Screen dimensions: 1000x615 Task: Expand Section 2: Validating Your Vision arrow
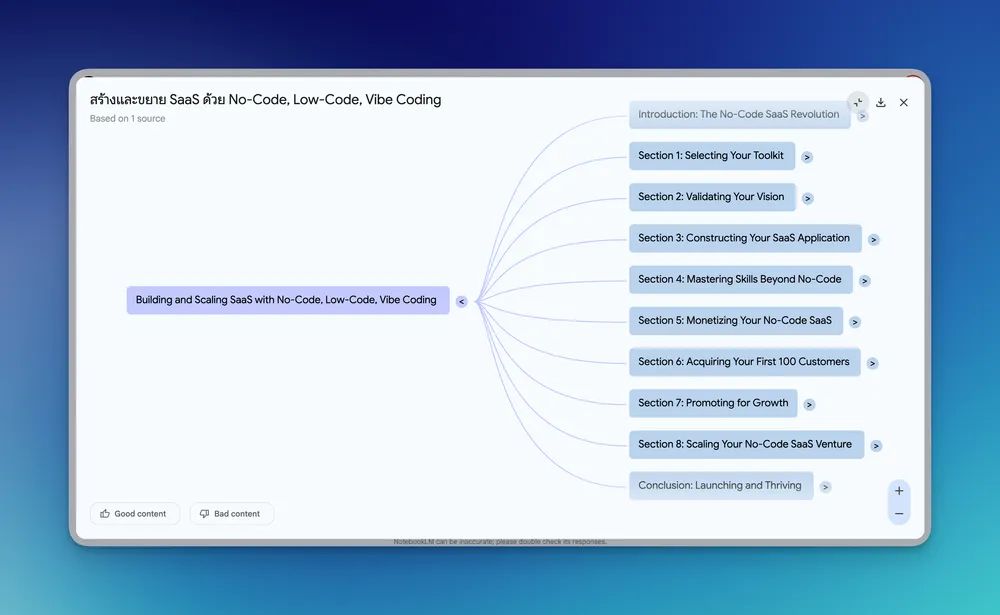click(808, 198)
